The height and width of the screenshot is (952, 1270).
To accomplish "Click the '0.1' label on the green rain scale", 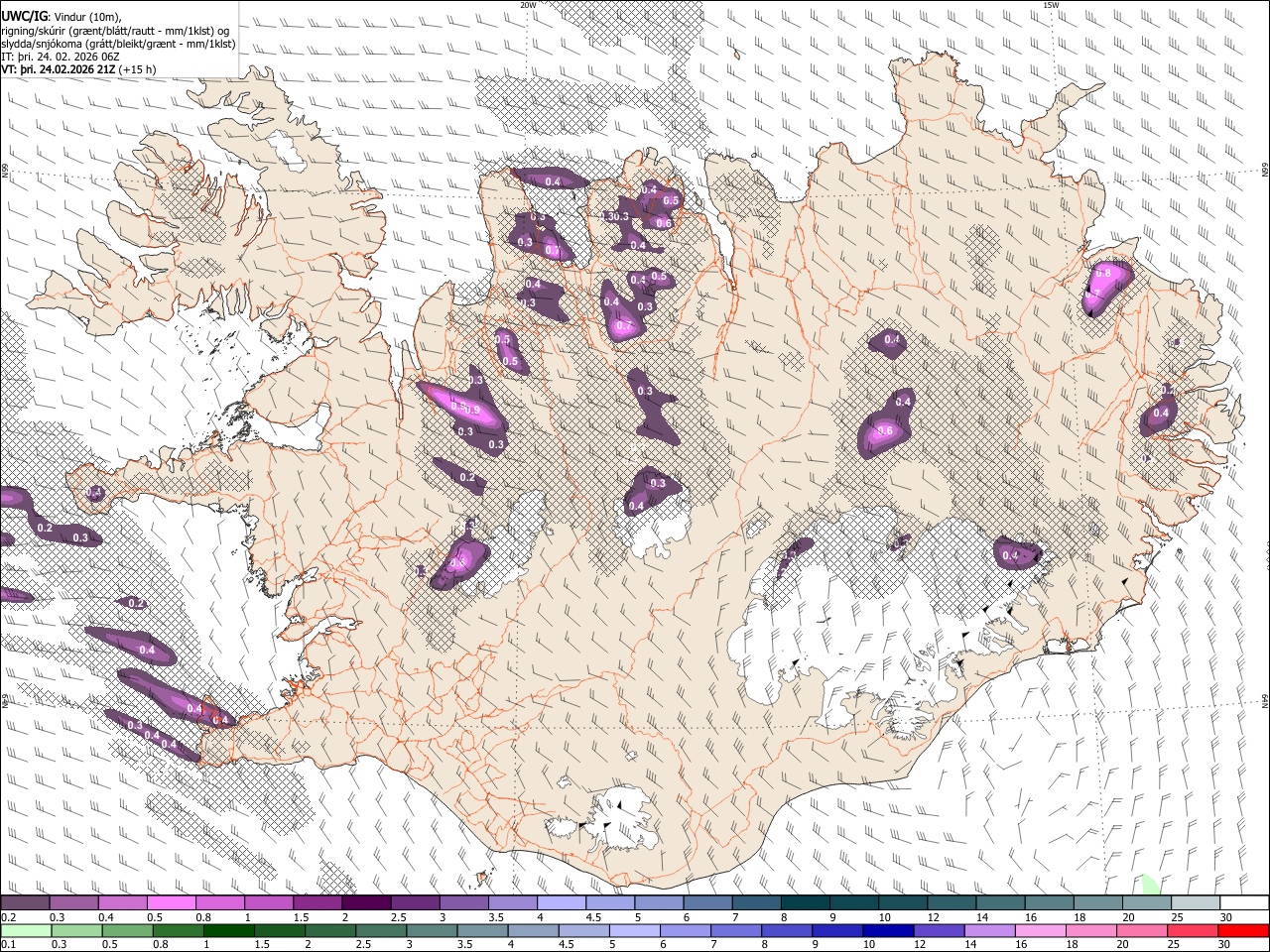I will click(x=9, y=944).
